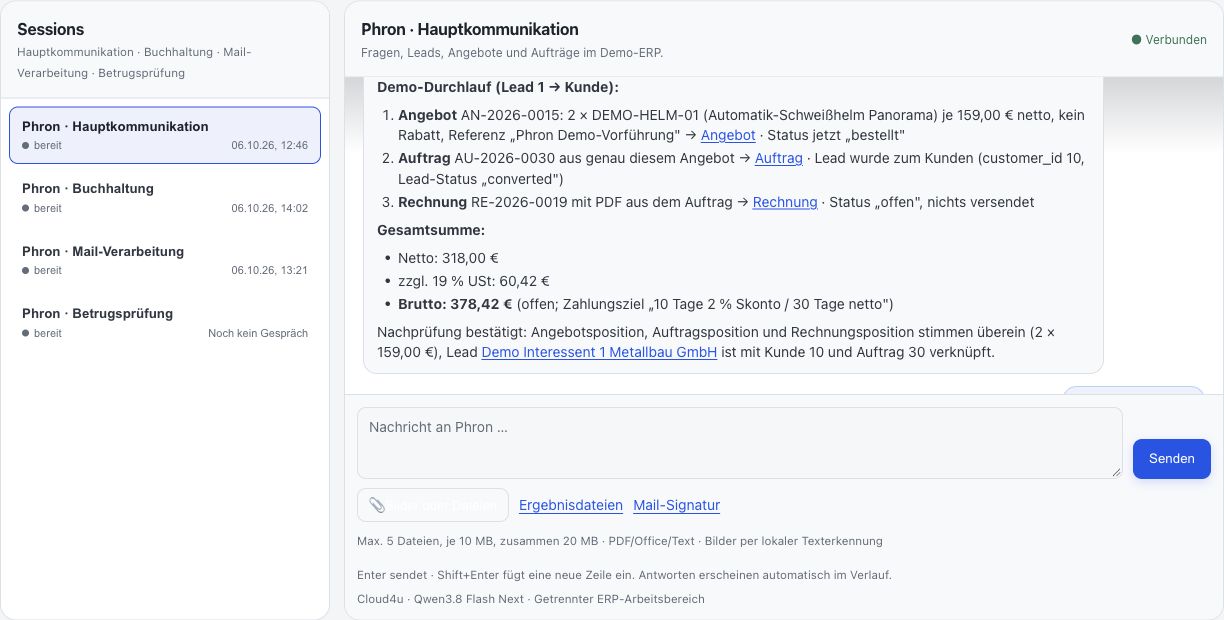Viewport: 1224px width, 620px height.
Task: Click the Cloud4u · Qwen3.8 Flash Next footer
Action: pos(531,599)
